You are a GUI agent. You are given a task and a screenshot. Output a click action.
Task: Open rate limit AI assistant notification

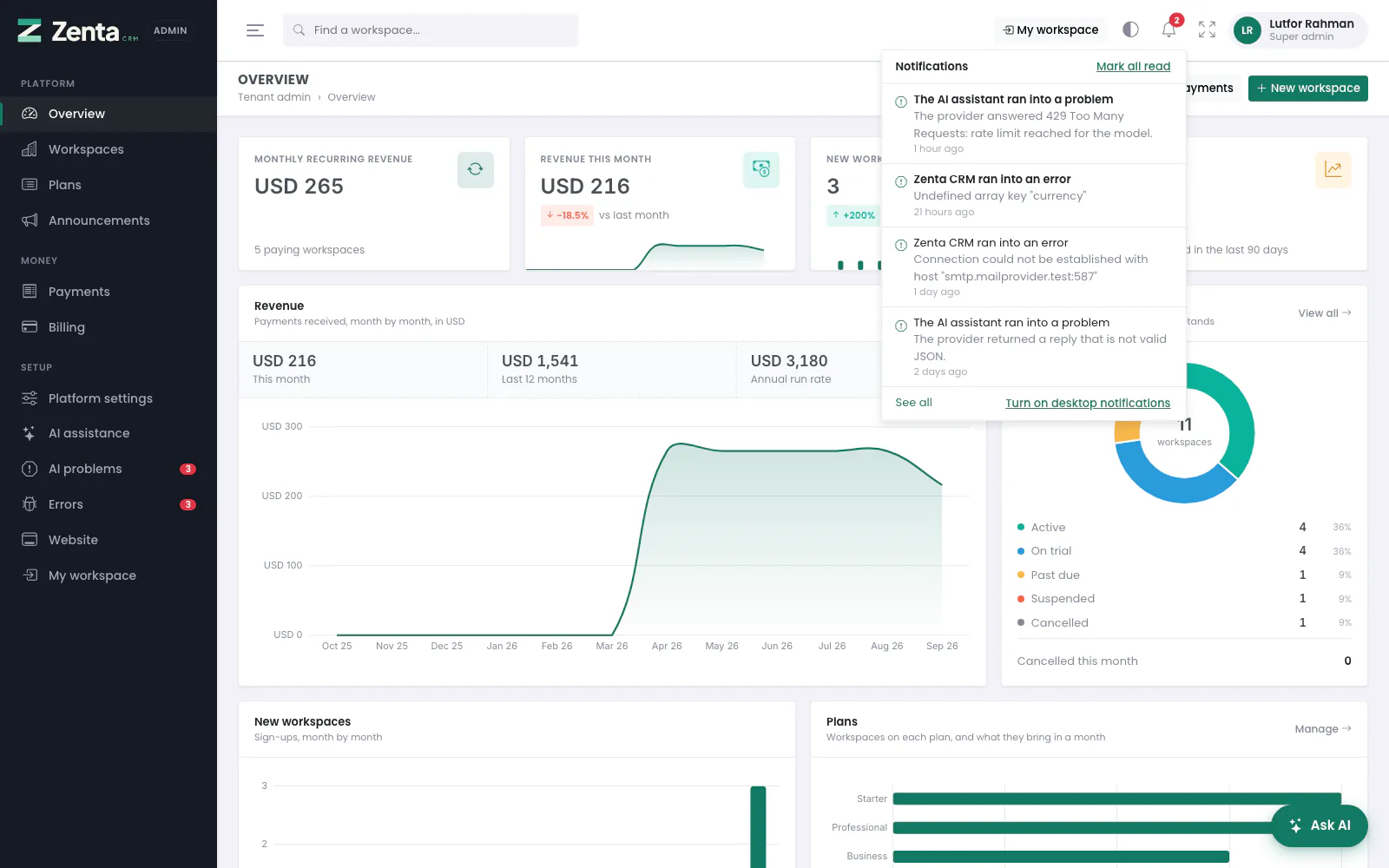pyautogui.click(x=1034, y=124)
